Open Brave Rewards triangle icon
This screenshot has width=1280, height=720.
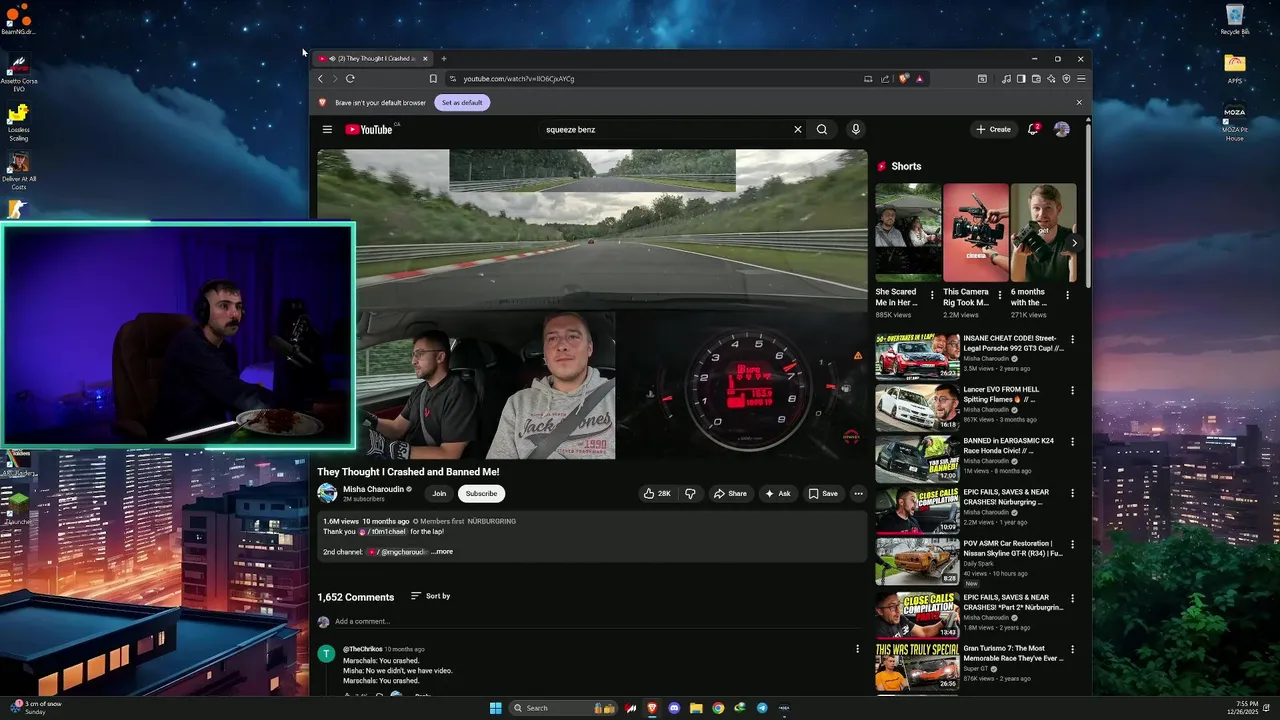pos(919,78)
